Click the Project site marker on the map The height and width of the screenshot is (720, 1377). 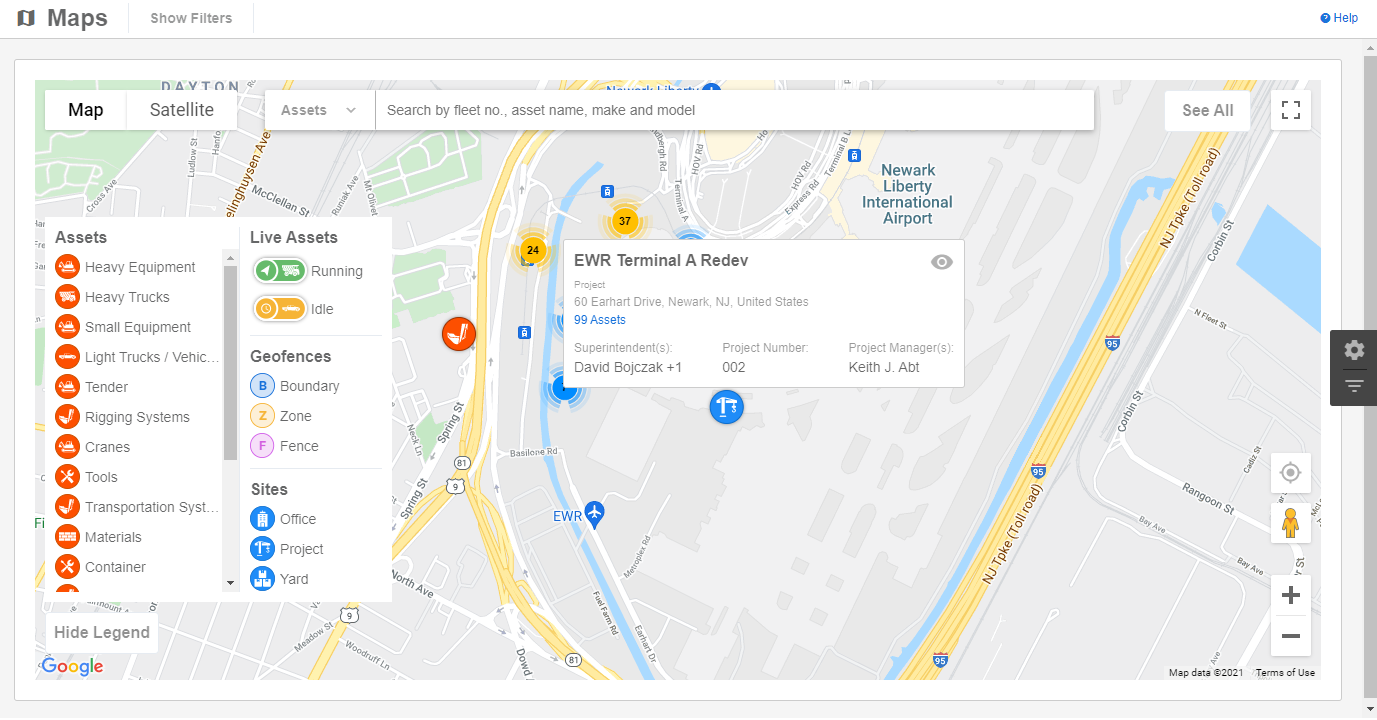(x=726, y=407)
